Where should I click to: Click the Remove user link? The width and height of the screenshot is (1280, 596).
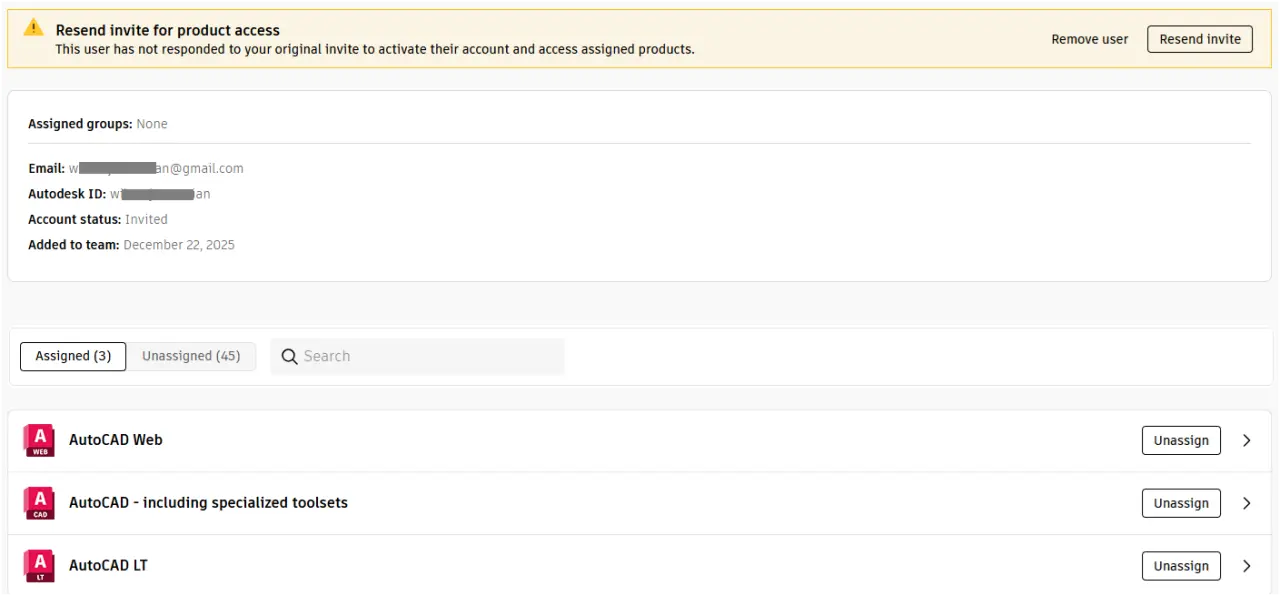pyautogui.click(x=1090, y=39)
